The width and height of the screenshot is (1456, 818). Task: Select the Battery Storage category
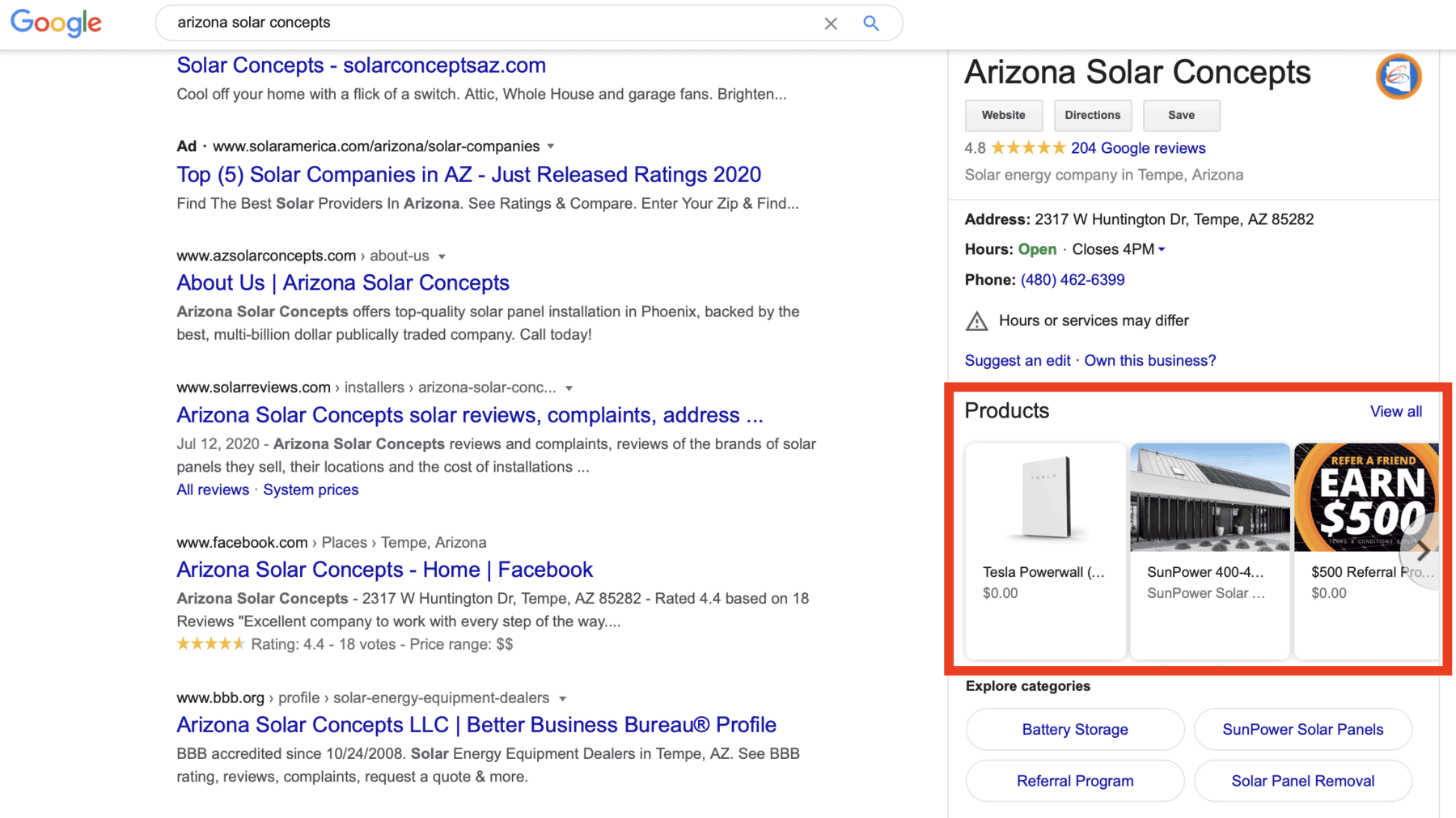point(1074,730)
